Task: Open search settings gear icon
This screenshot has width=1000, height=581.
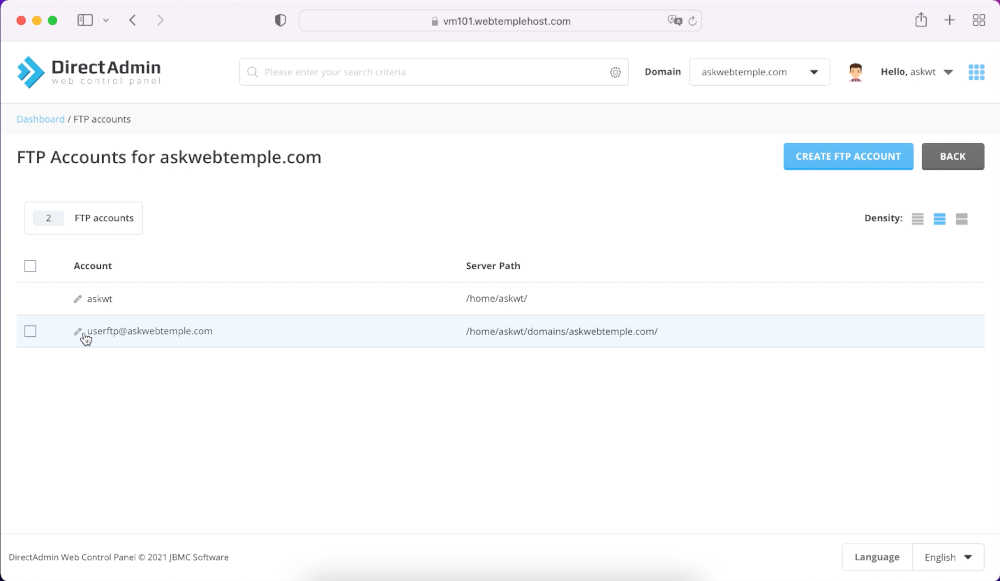Action: 615,72
